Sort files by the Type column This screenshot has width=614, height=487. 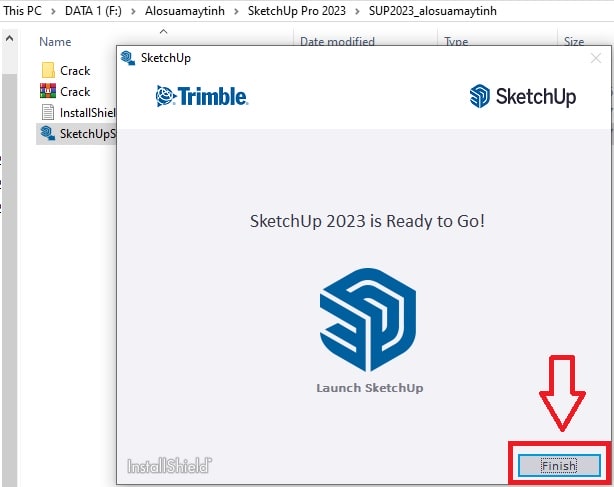pyautogui.click(x=456, y=41)
